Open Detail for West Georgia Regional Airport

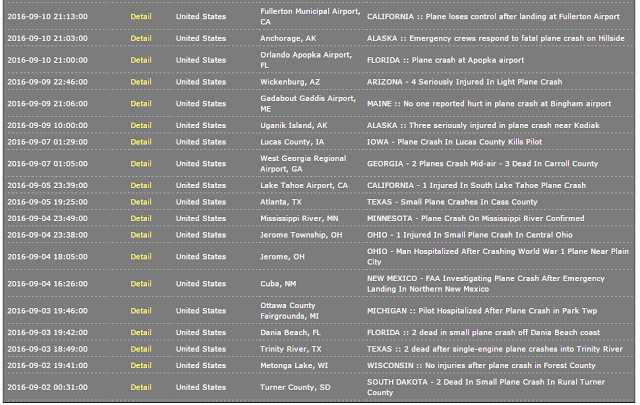(141, 164)
